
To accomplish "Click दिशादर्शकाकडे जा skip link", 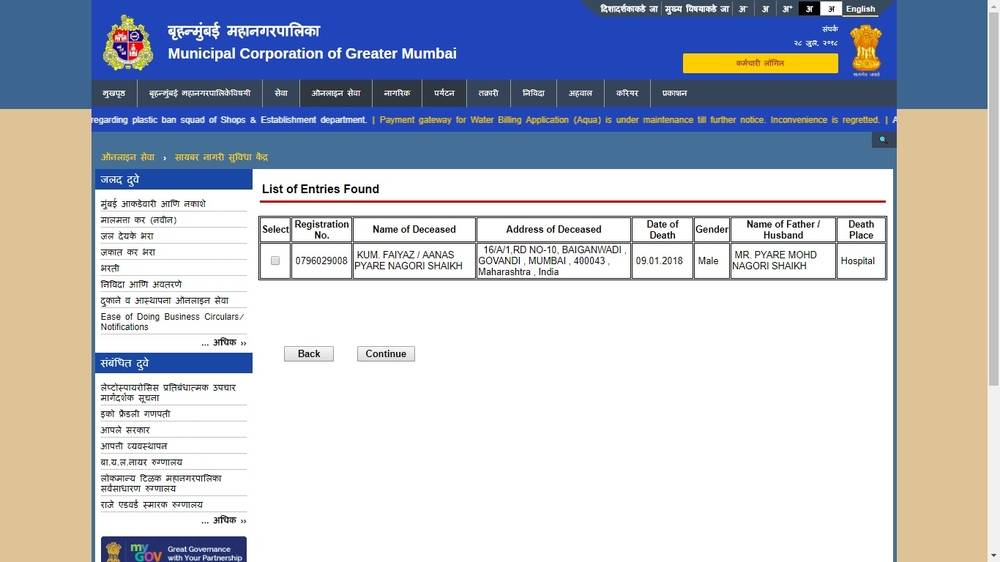I will pyautogui.click(x=628, y=9).
